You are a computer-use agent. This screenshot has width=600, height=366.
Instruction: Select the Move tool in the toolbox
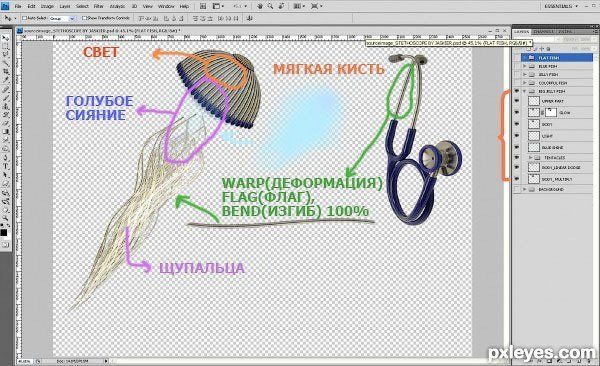(5, 38)
